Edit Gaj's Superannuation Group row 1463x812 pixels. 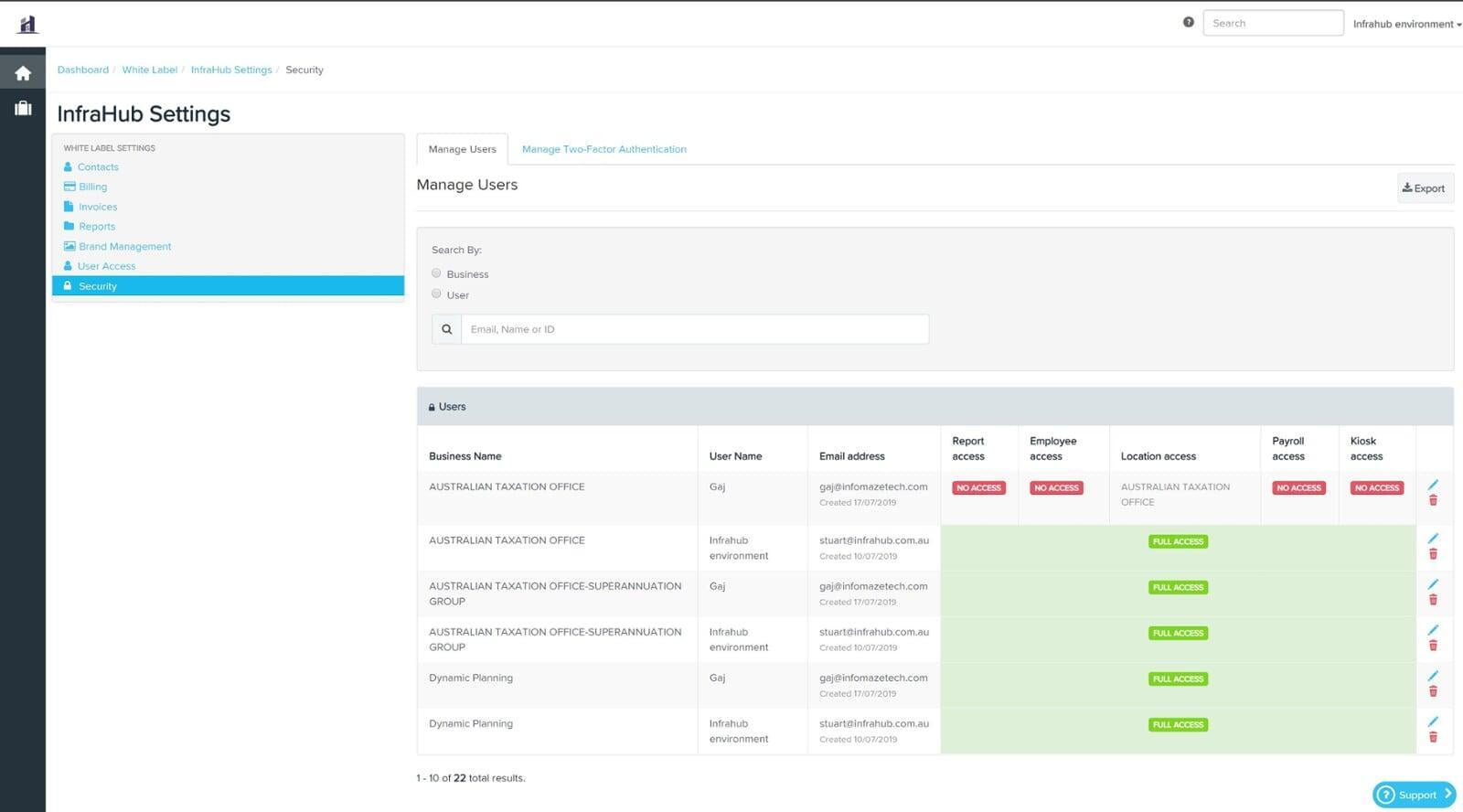[1433, 584]
